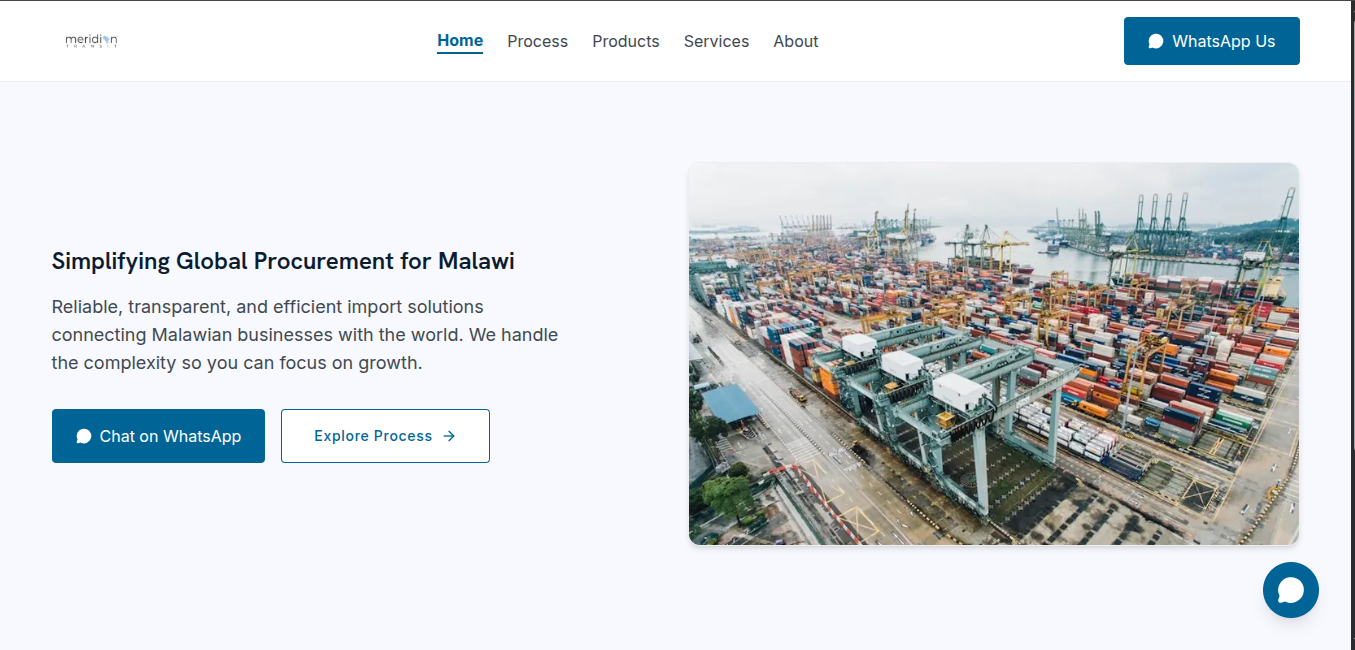
Task: Click the container port hero image
Action: point(994,354)
